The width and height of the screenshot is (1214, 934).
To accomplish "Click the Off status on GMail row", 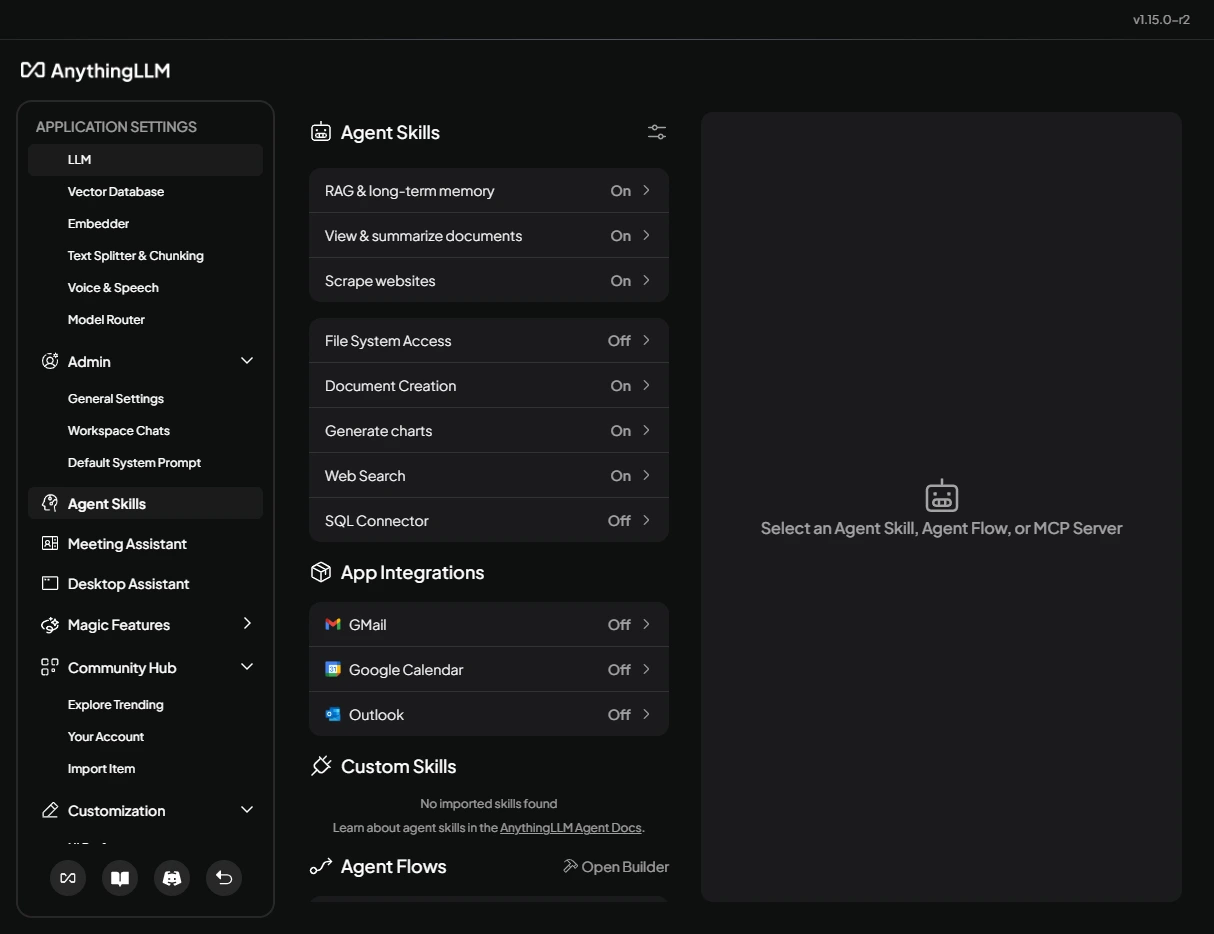I will [619, 625].
